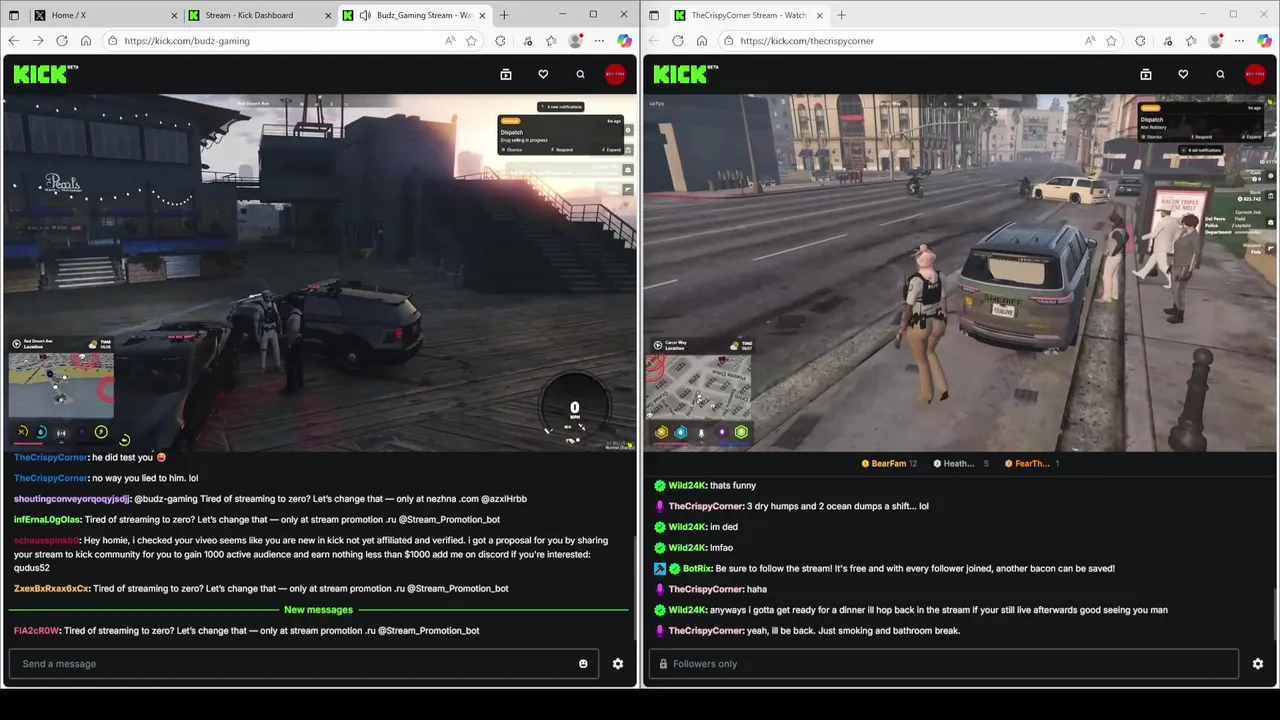Open browser profile in budz-gaming window

tap(575, 41)
